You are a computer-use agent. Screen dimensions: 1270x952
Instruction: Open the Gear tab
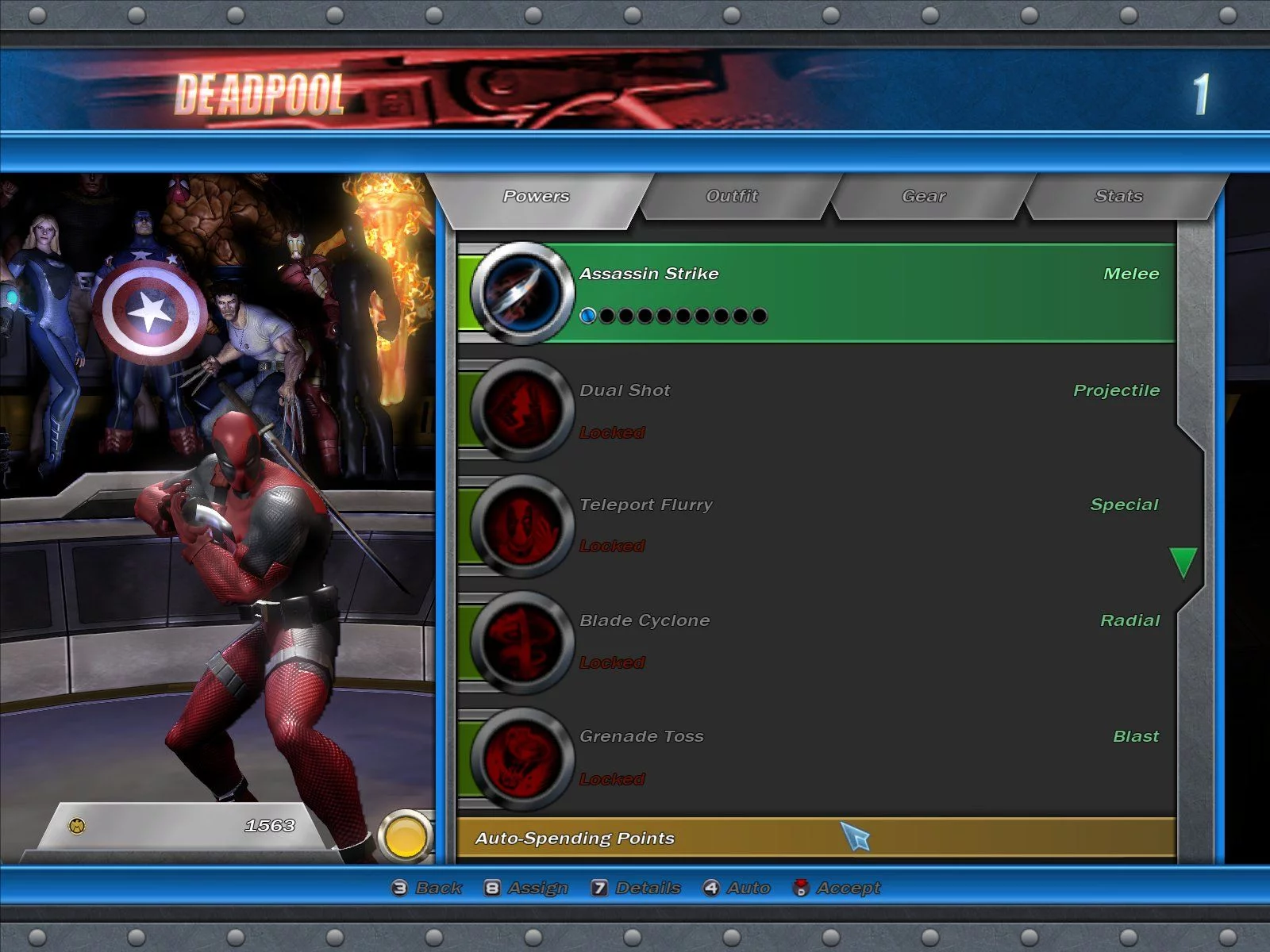[x=923, y=196]
